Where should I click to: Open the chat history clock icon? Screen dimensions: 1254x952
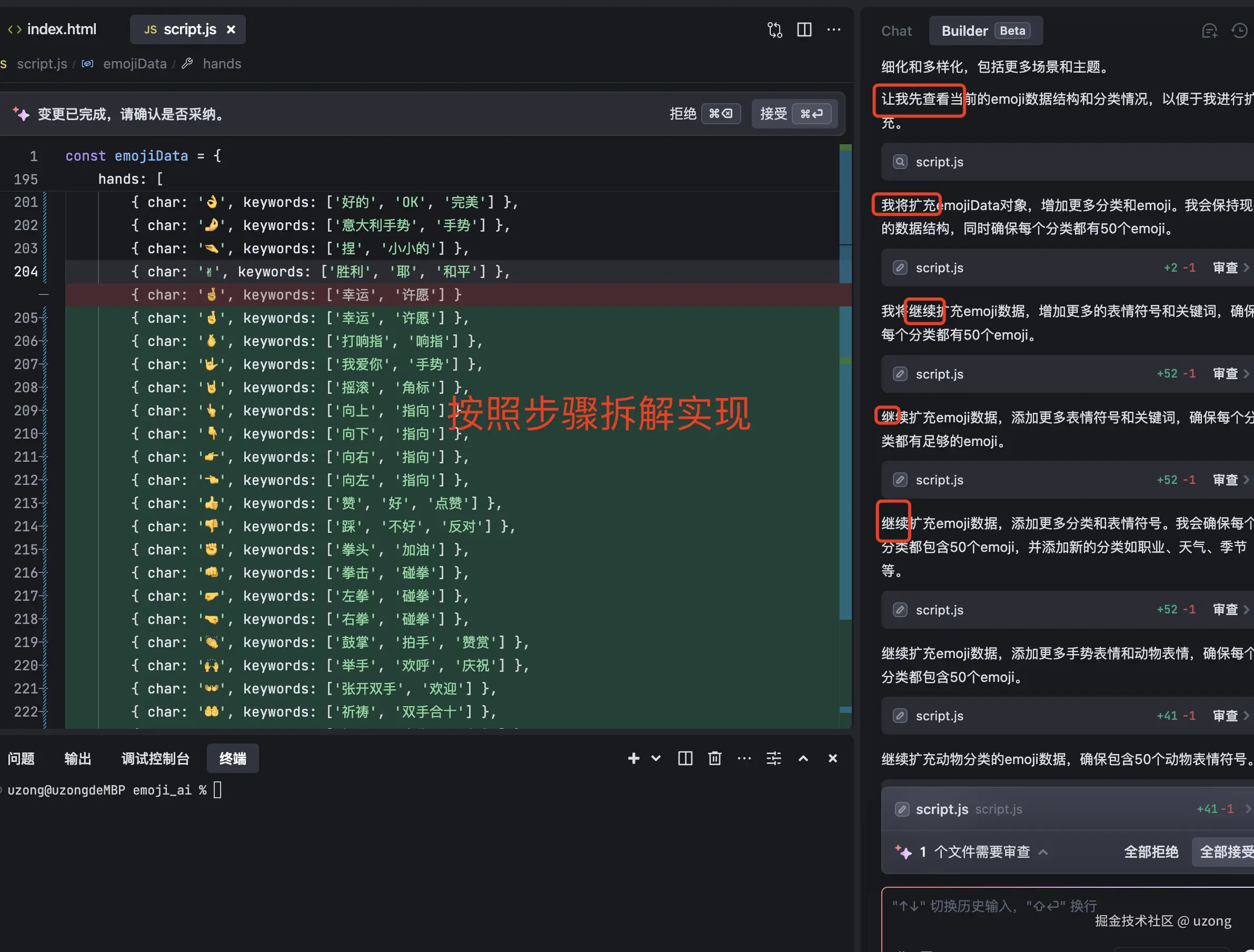coord(1239,31)
